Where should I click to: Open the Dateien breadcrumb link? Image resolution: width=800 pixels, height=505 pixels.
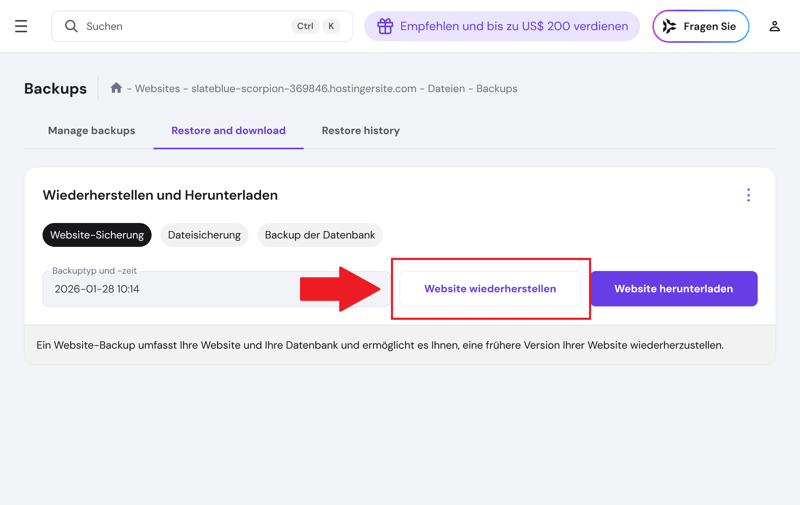[x=446, y=89]
